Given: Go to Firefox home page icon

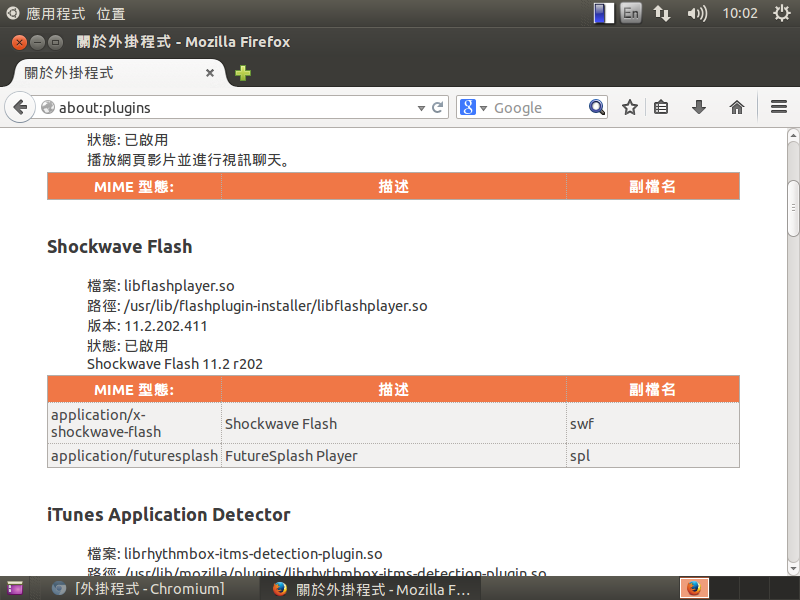Looking at the screenshot, I should coord(737,108).
